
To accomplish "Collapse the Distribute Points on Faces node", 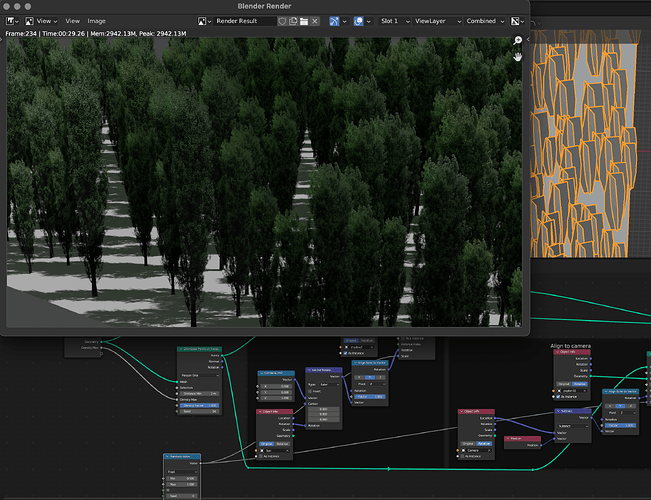I will click(x=181, y=349).
